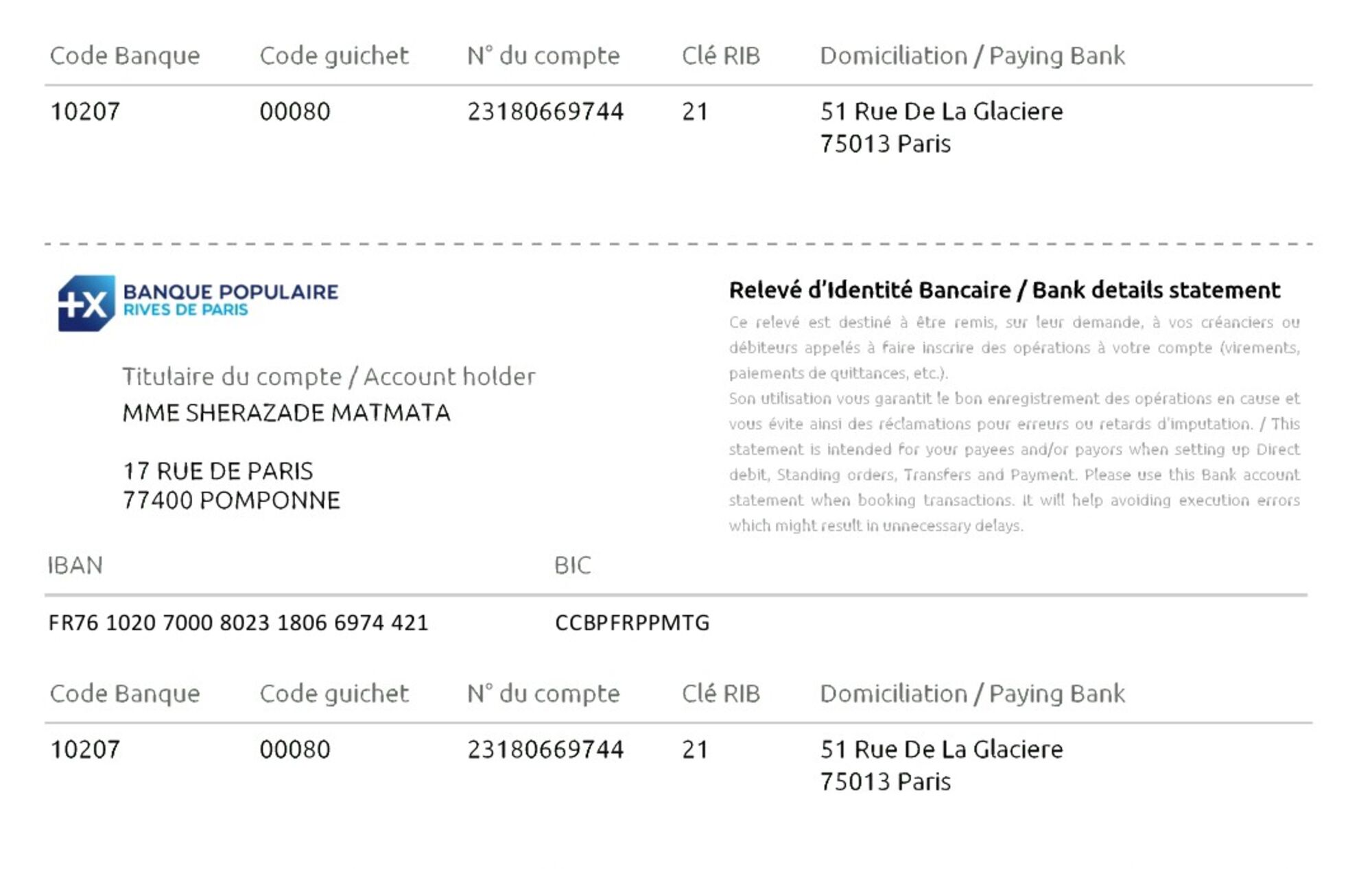Select the name MME SHERAZADE MATMATA
Screen dimensions: 1372x869
pyautogui.click(x=286, y=413)
